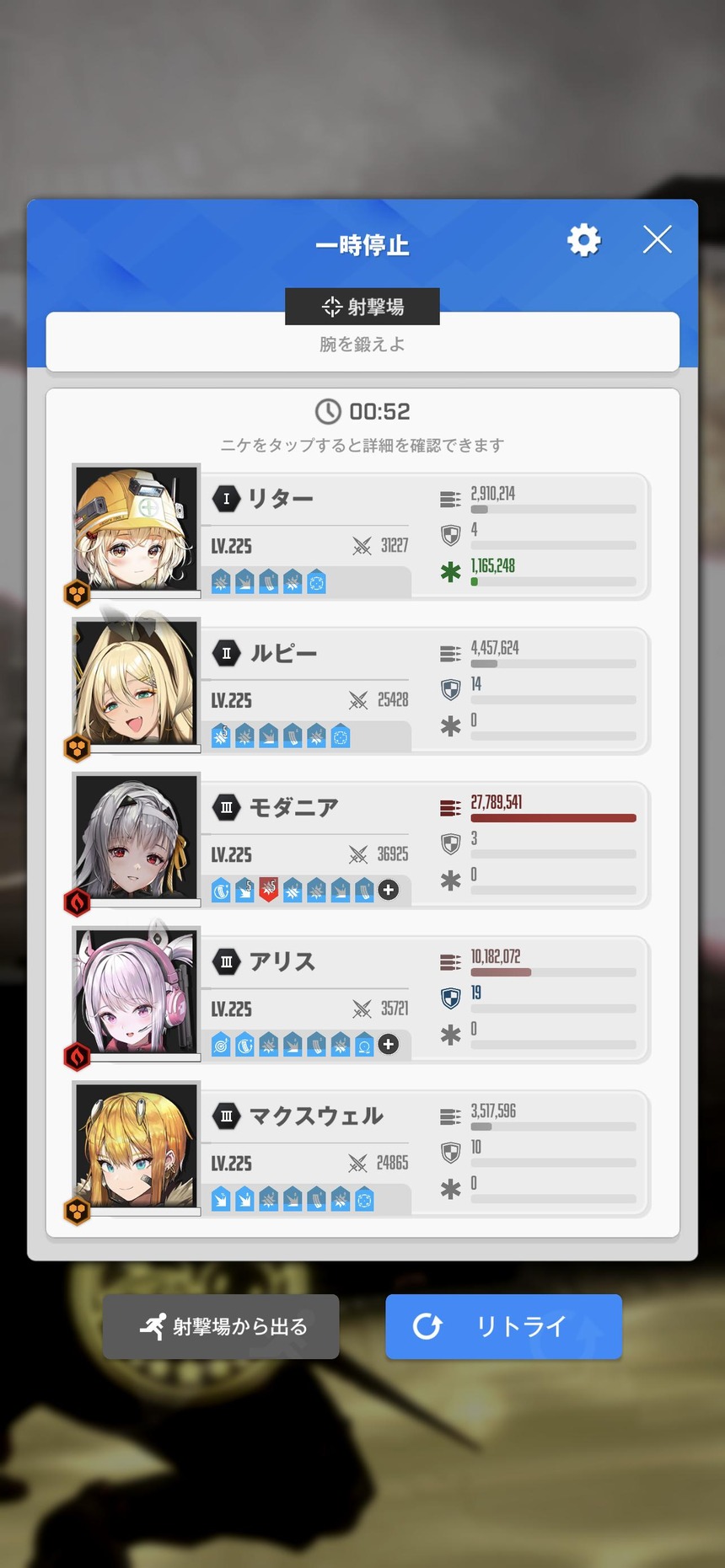Click the リトライ retry button
Viewport: 725px width, 1568px height.
(504, 1326)
